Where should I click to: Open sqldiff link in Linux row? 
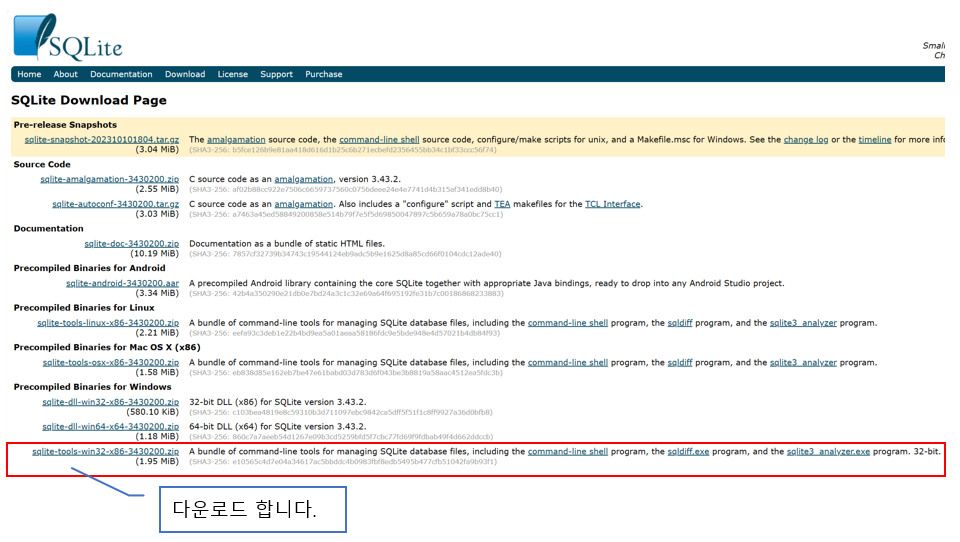pyautogui.click(x=680, y=323)
